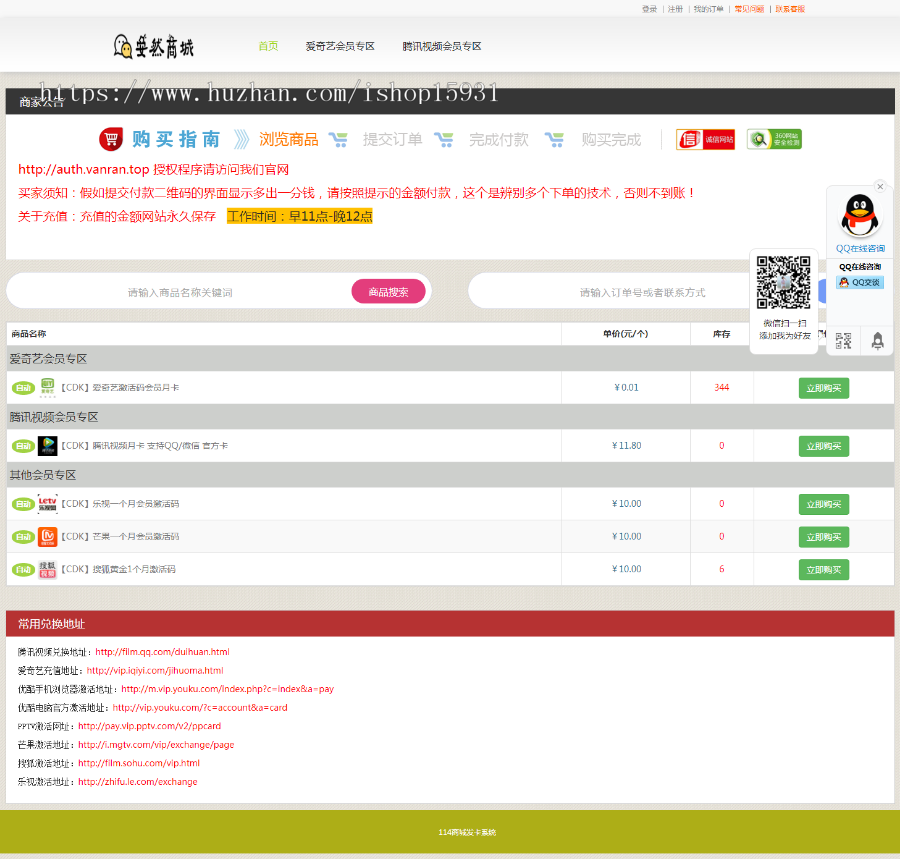
Task: Click the 商品搜索 button
Action: click(x=389, y=291)
